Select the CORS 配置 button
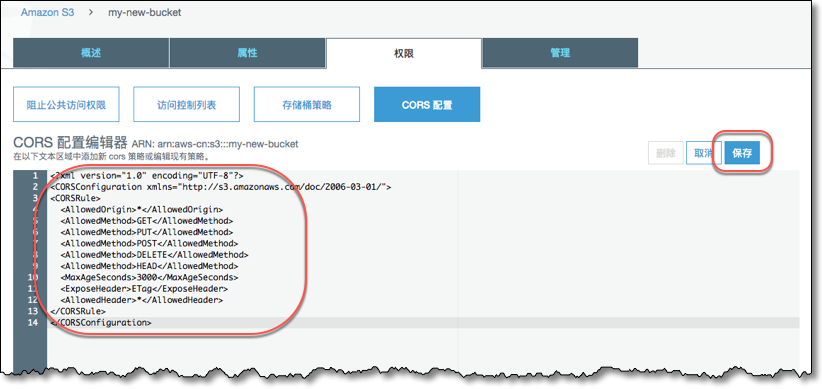The height and width of the screenshot is (389, 822). 427,104
